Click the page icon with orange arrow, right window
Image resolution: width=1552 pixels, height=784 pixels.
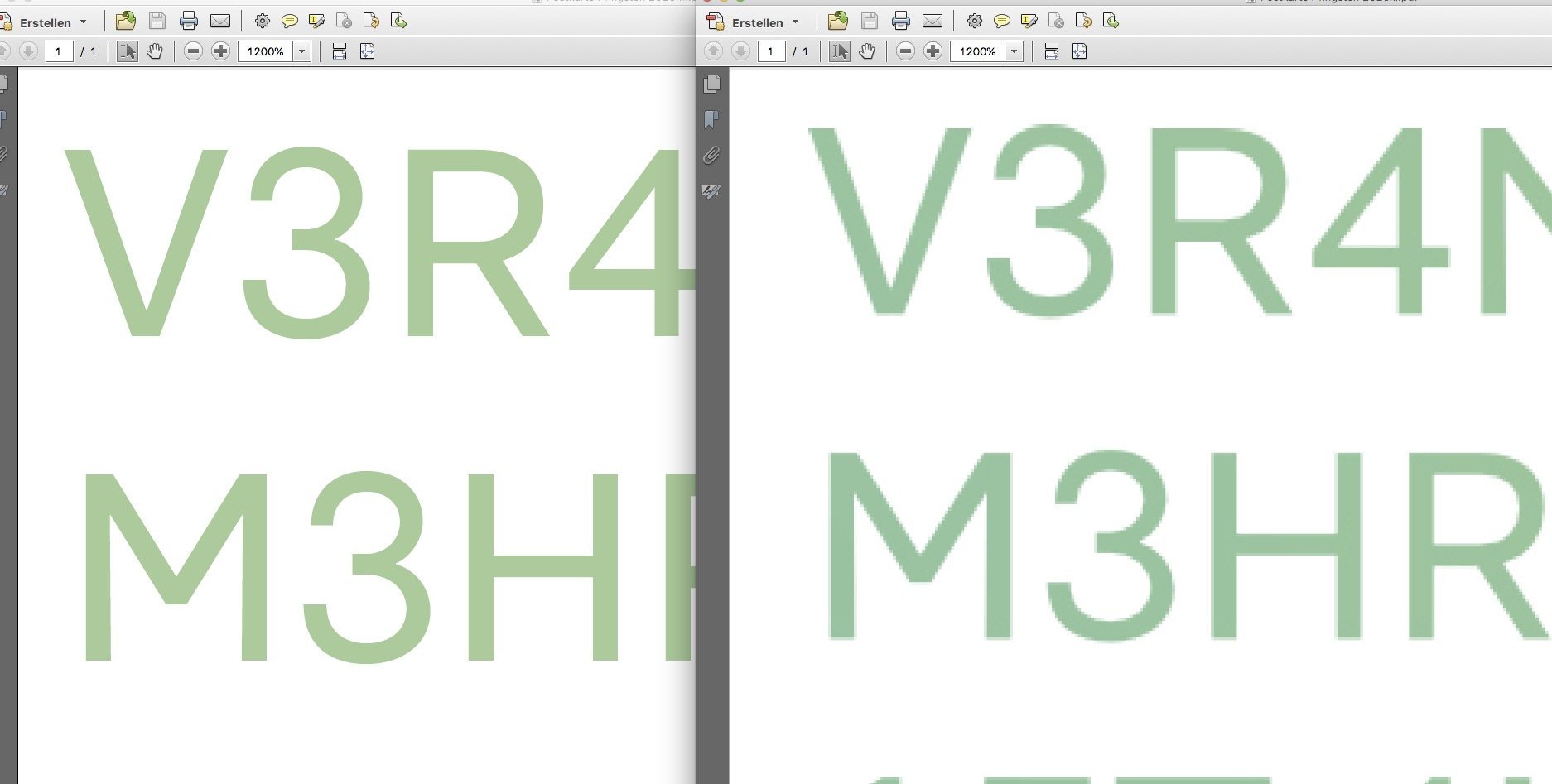1083,21
